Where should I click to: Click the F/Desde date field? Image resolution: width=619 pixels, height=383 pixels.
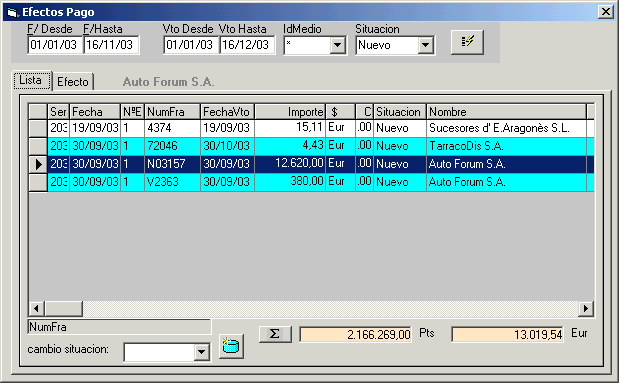55,45
